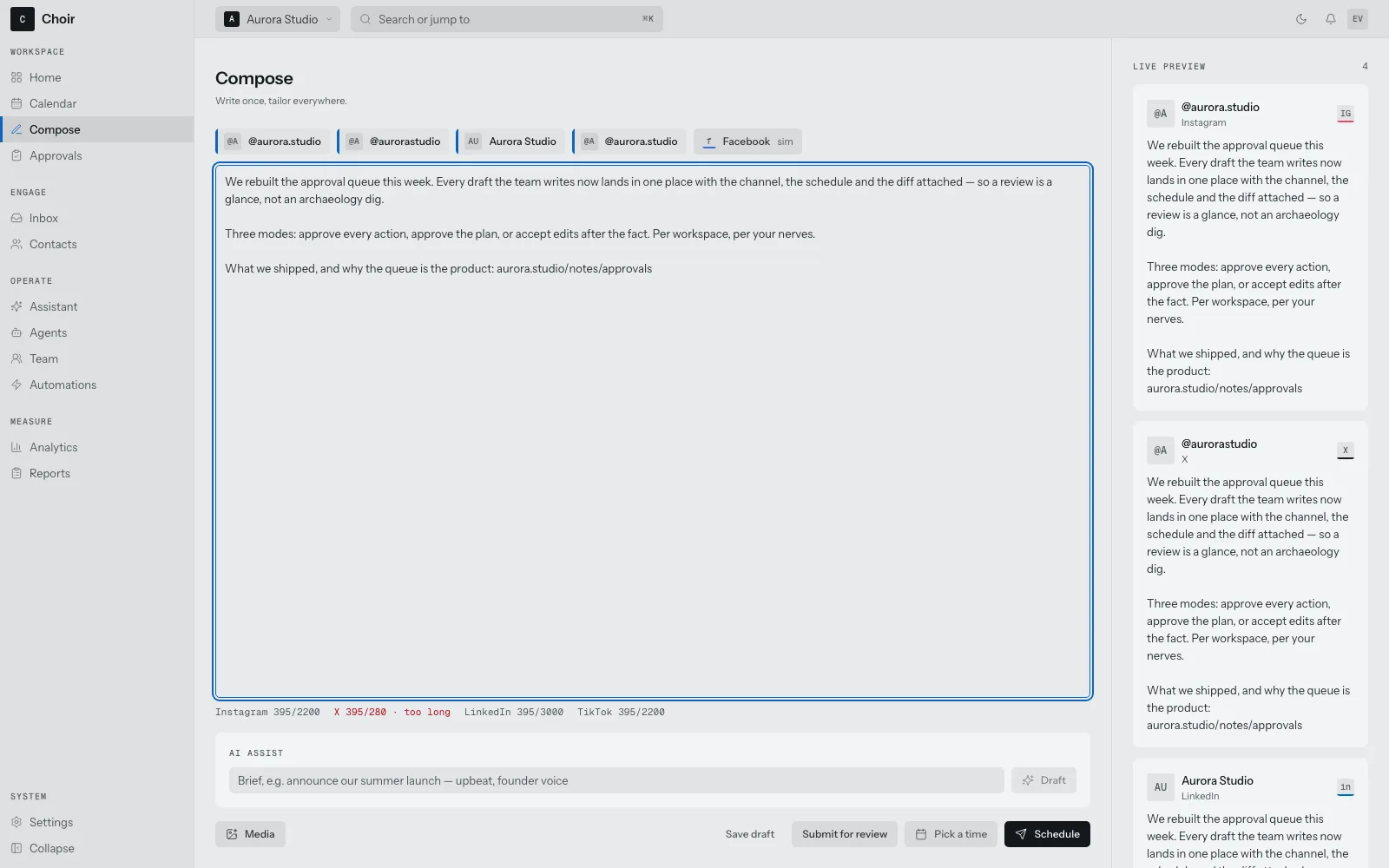Click the LinkedIn 395/3000 counter
Image resolution: width=1389 pixels, height=868 pixels.
[514, 713]
